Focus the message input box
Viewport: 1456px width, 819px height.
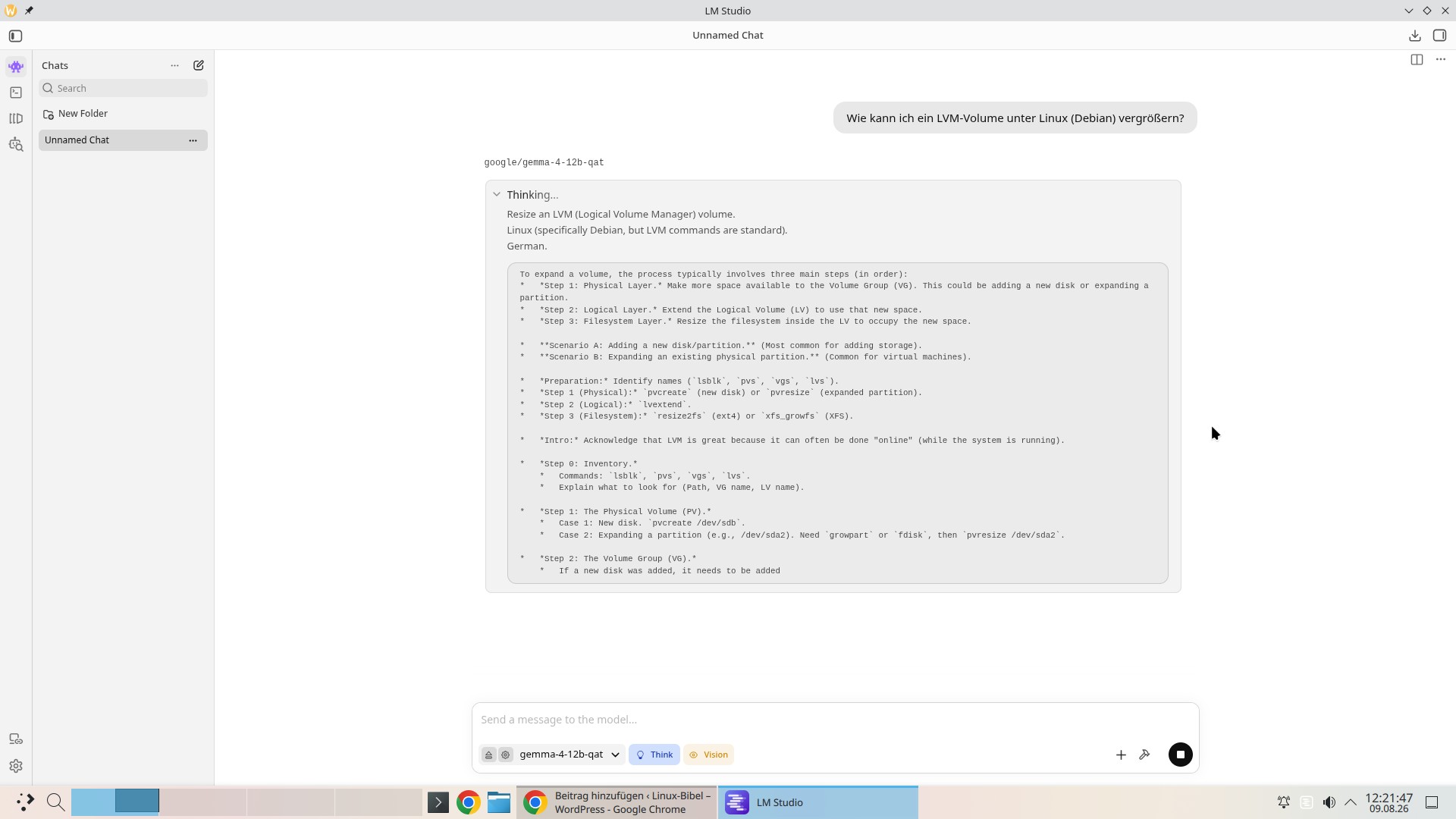[x=834, y=720]
